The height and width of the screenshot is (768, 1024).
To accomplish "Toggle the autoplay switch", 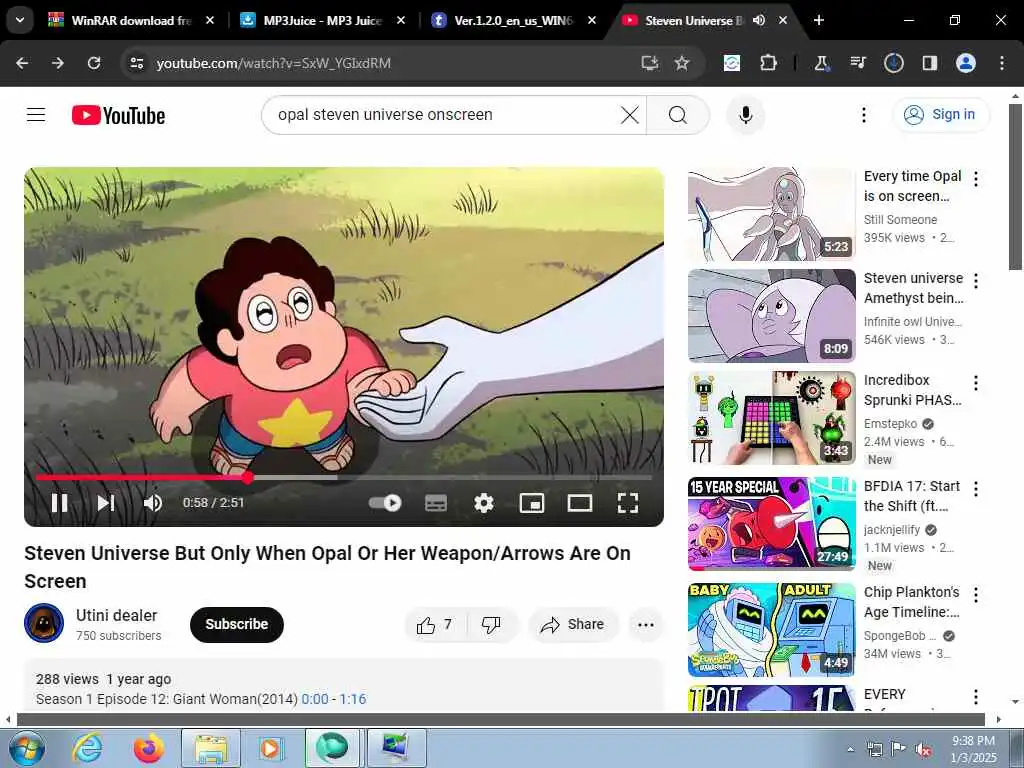I will 385,503.
